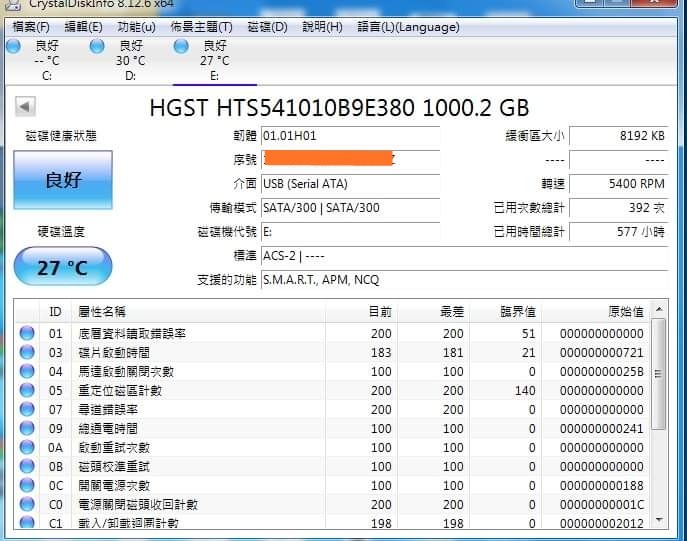Click status orb for attribute 01 row
687x541 pixels.
[x=27, y=333]
